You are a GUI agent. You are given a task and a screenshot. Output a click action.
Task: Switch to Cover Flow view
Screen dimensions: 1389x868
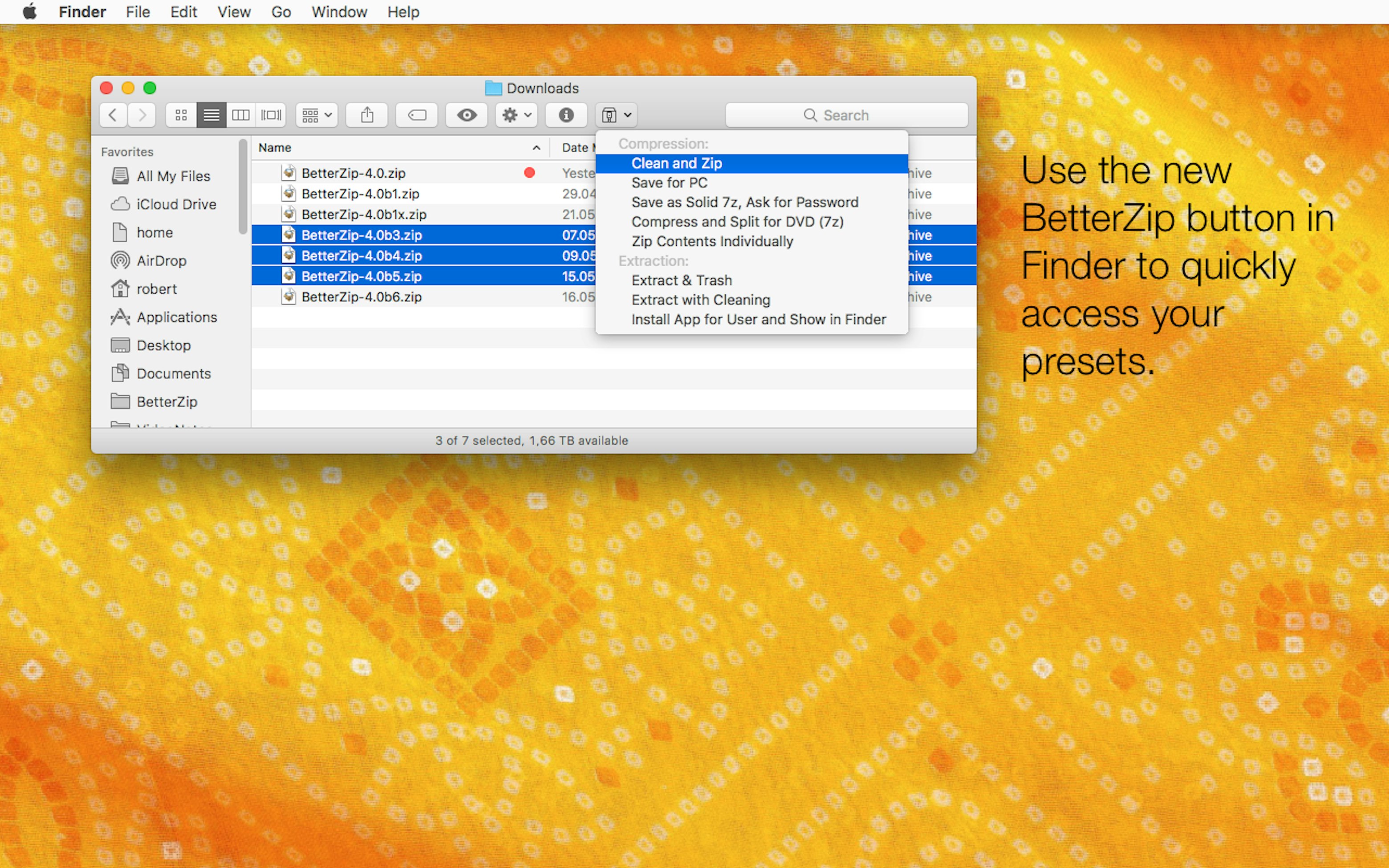[271, 115]
